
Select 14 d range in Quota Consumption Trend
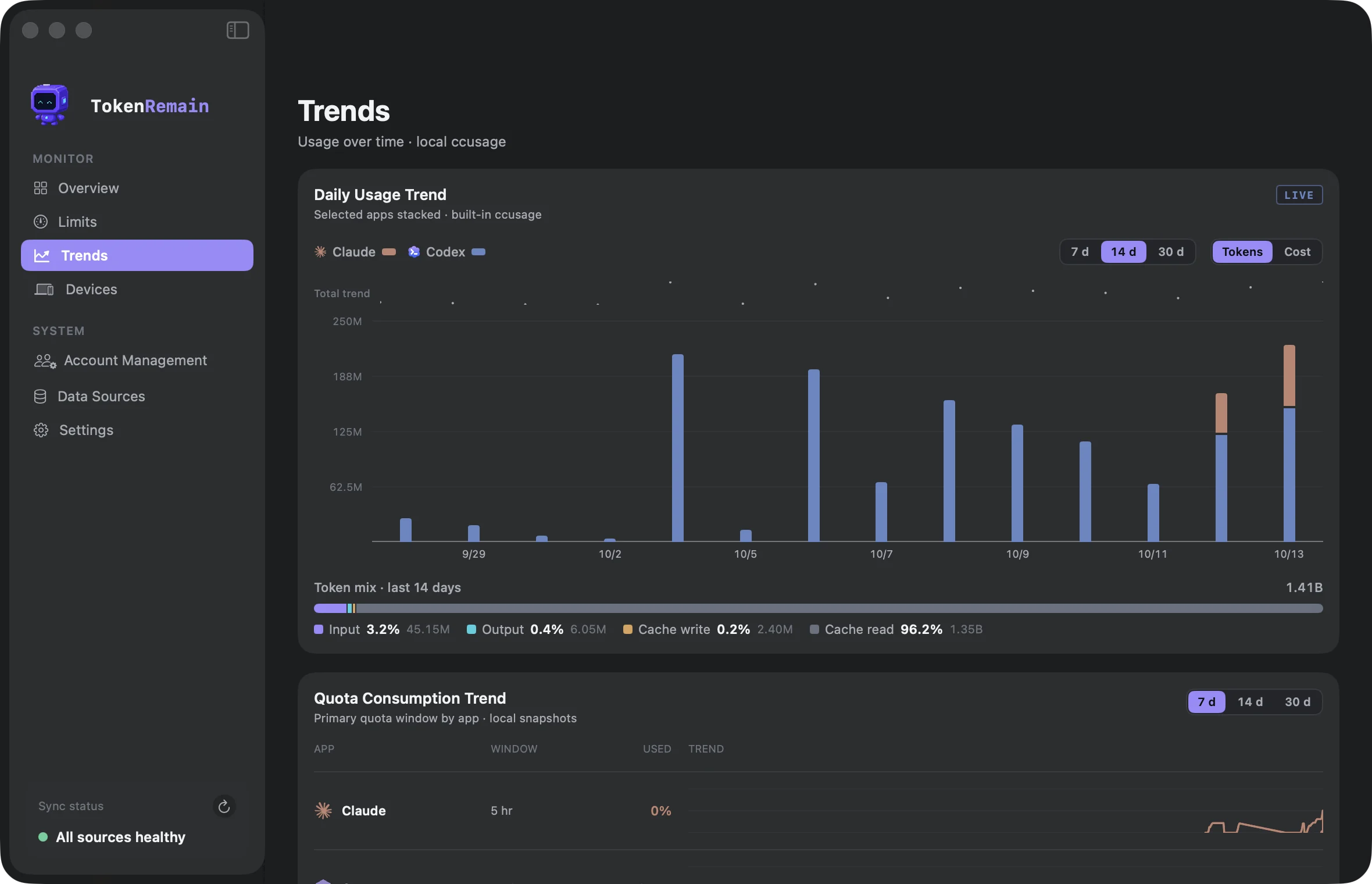pyautogui.click(x=1250, y=702)
